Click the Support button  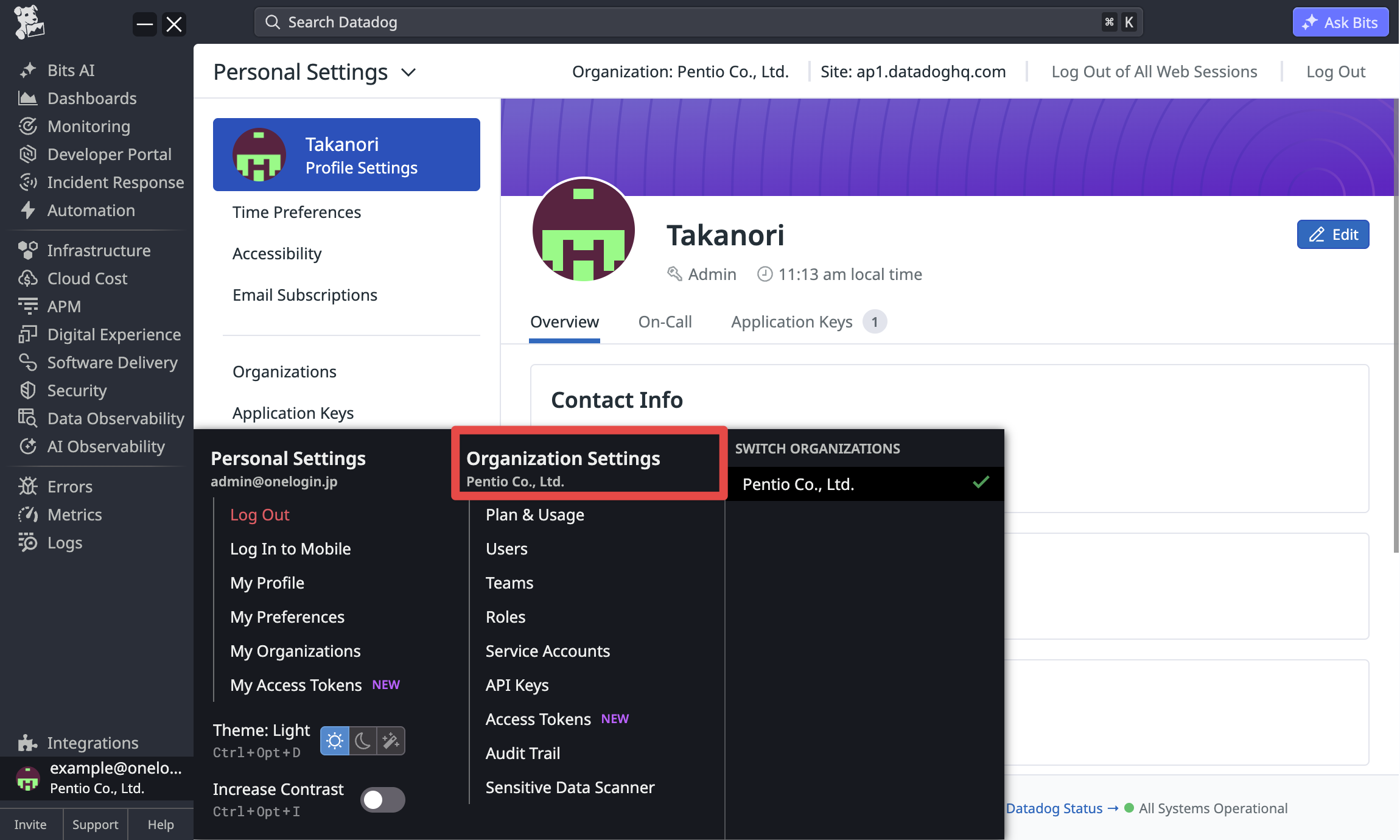[95, 824]
